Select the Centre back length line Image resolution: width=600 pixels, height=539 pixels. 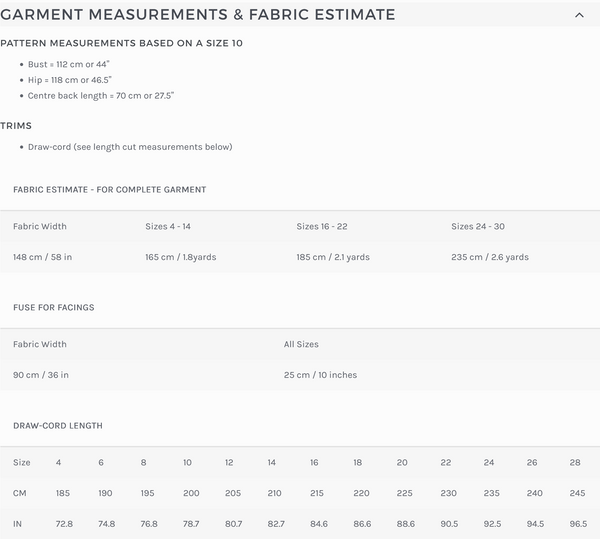point(101,96)
